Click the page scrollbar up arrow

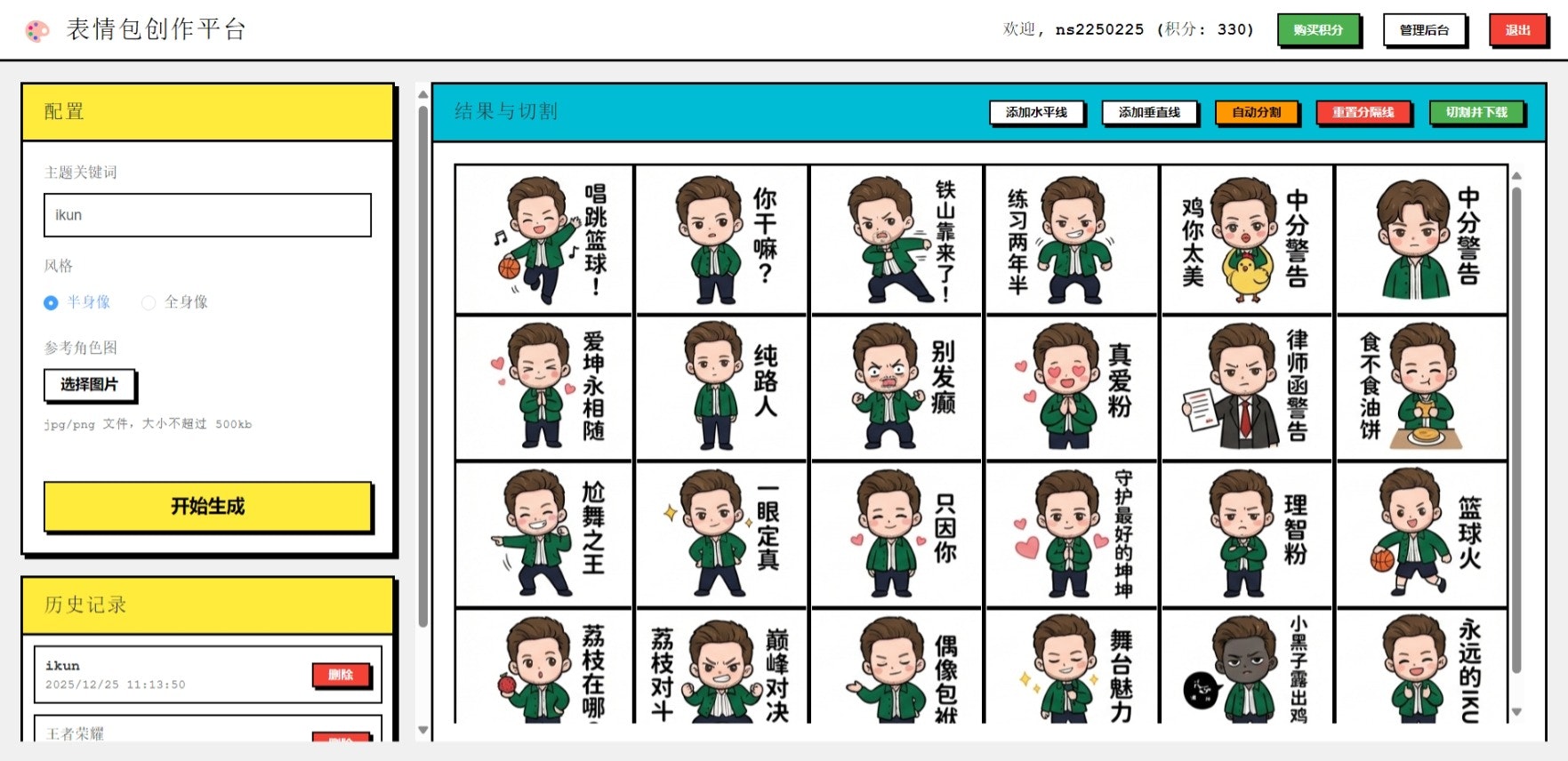tap(423, 94)
